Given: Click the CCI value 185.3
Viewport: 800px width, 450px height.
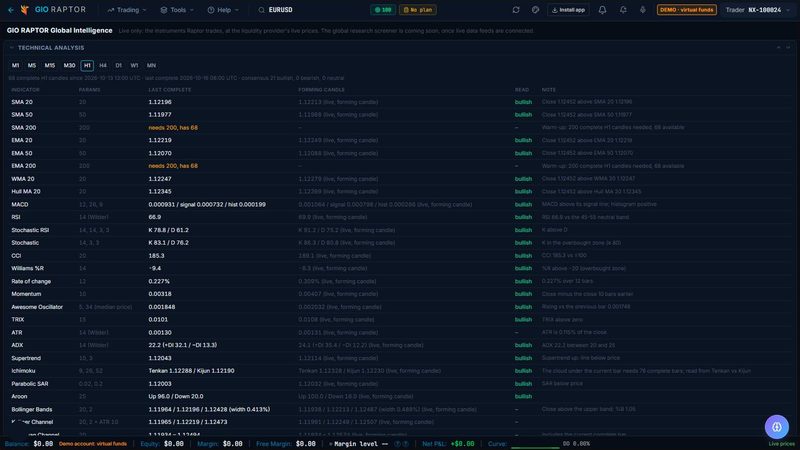Looking at the screenshot, I should pyautogui.click(x=156, y=256).
